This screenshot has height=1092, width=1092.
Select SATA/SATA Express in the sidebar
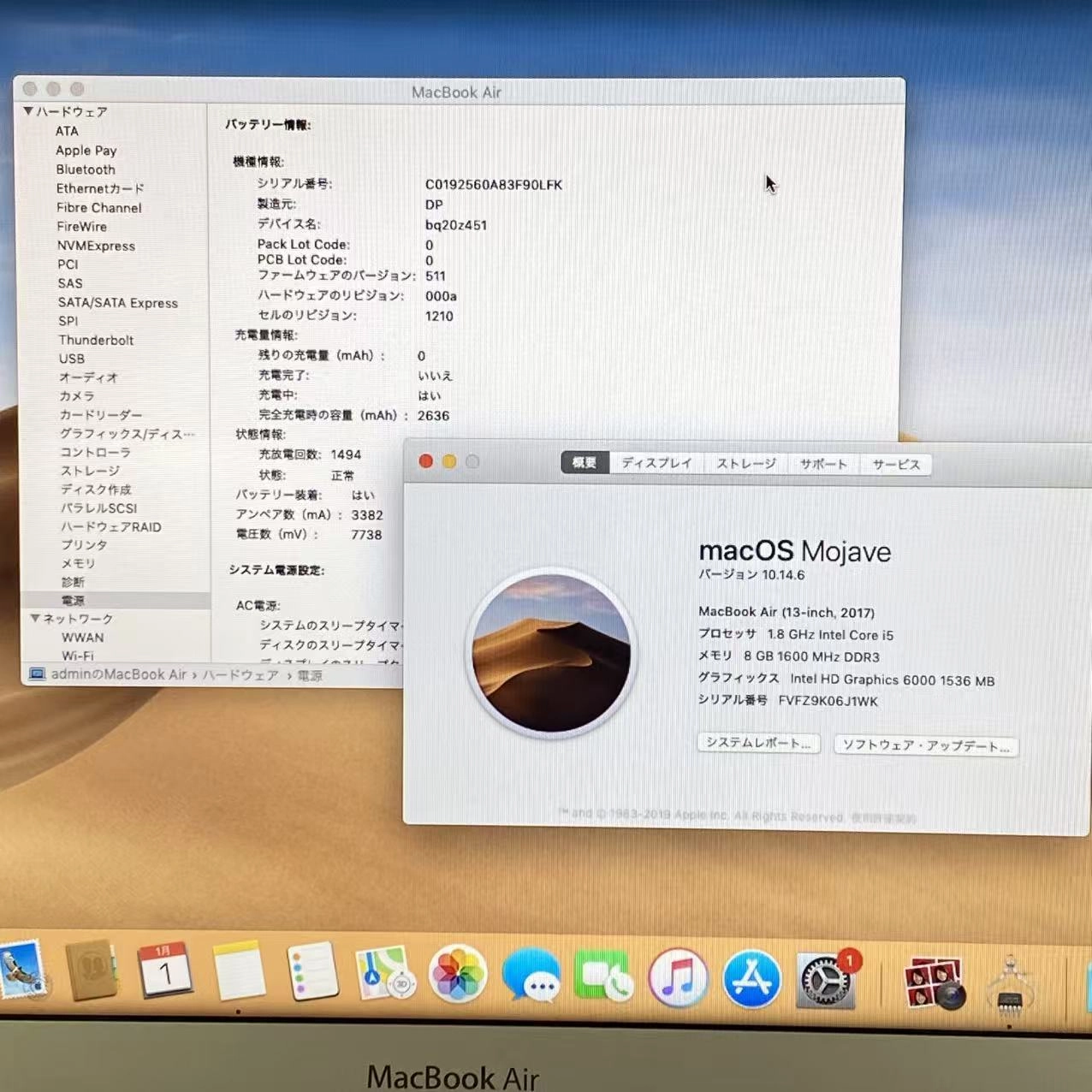pos(118,303)
